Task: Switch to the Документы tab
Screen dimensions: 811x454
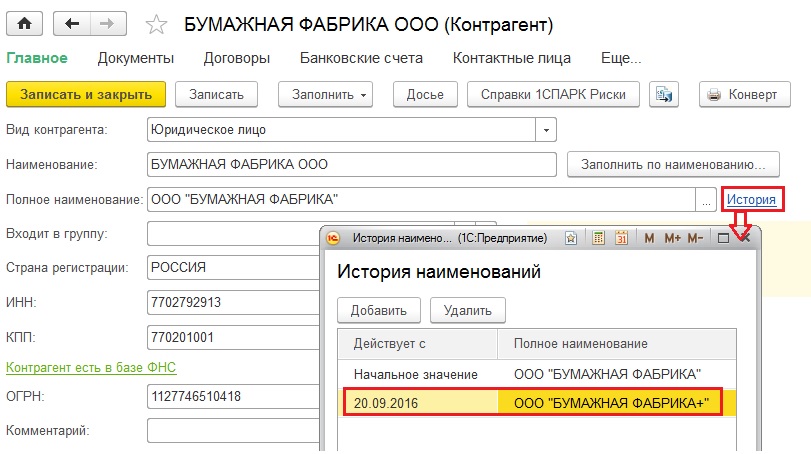Action: (136, 58)
